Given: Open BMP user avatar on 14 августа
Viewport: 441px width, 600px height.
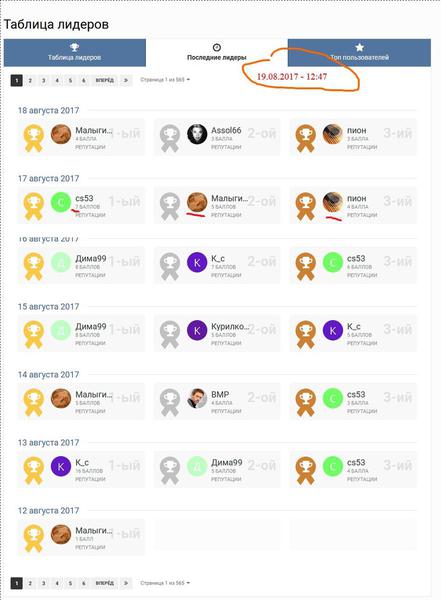Looking at the screenshot, I should coord(197,398).
